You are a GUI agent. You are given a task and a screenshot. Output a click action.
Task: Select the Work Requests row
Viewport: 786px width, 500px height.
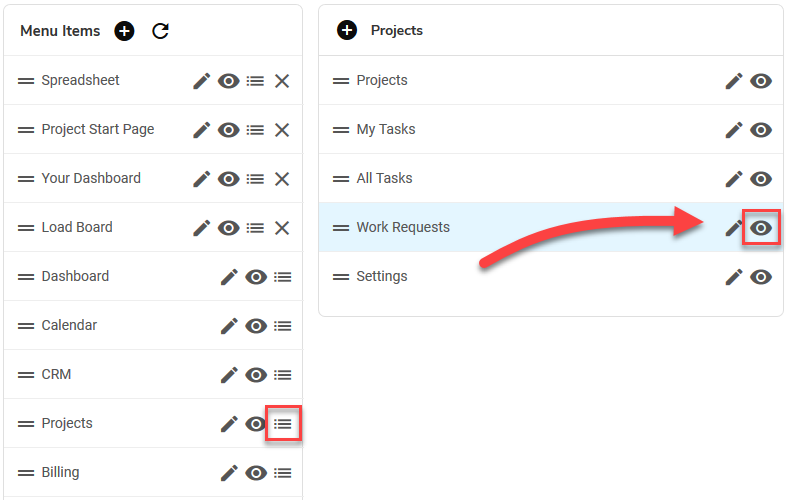point(551,228)
